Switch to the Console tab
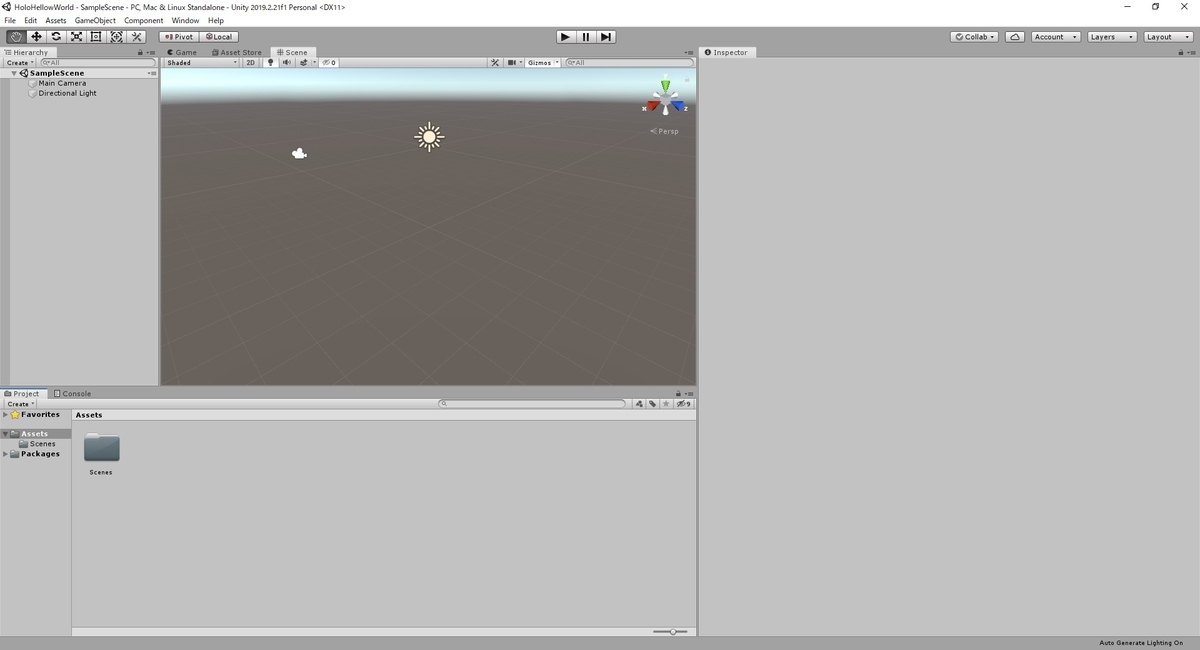Image resolution: width=1200 pixels, height=650 pixels. point(72,393)
